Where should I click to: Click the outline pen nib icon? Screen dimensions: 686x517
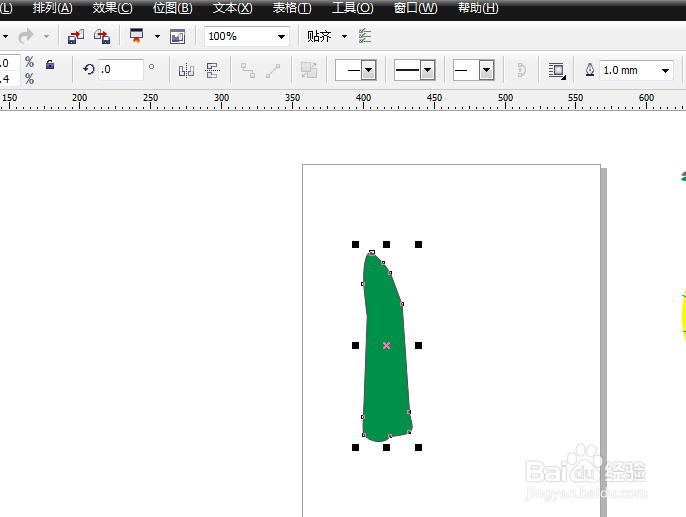point(590,70)
